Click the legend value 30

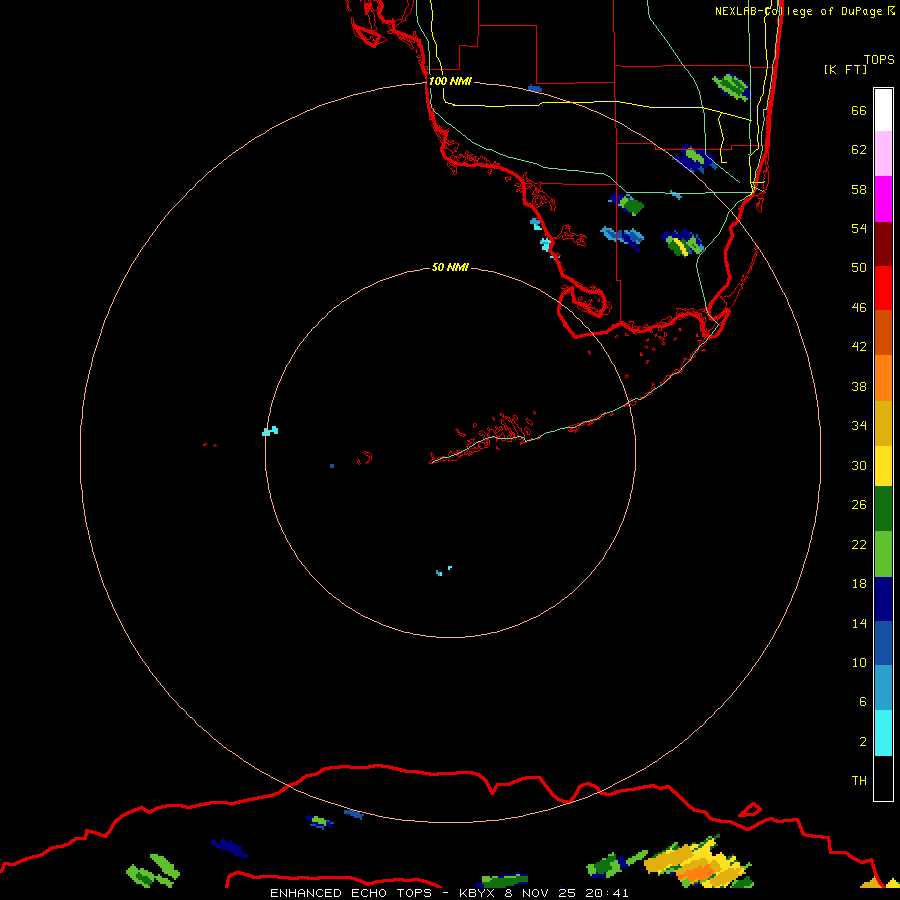[859, 465]
